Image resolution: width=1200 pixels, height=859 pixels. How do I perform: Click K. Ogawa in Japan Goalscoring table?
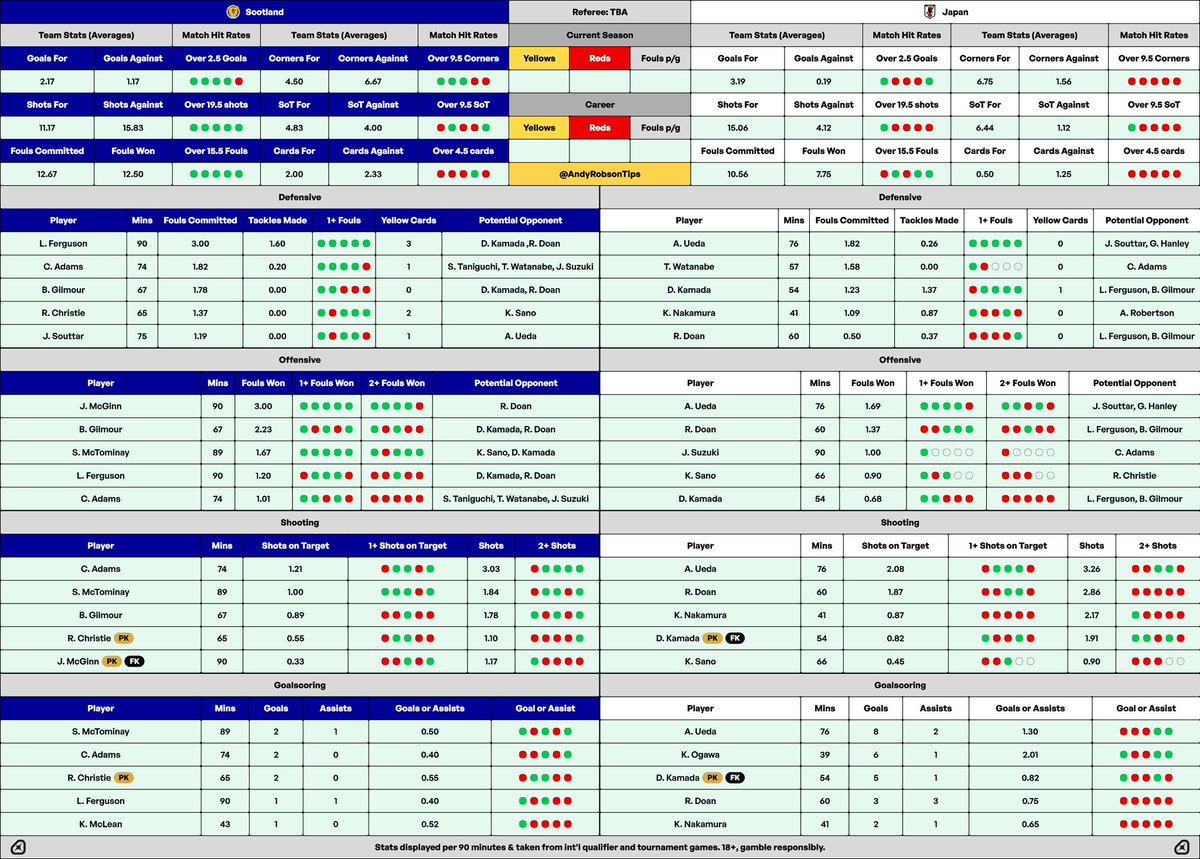point(700,754)
